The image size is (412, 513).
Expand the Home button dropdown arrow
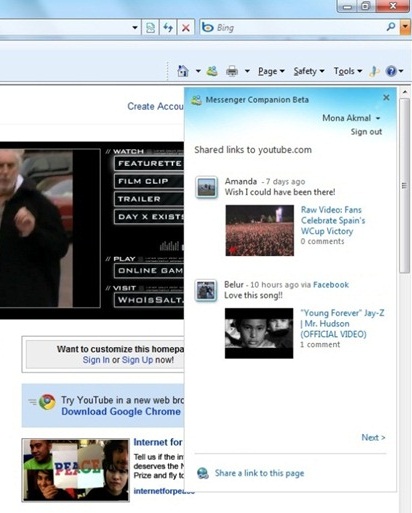[198, 71]
